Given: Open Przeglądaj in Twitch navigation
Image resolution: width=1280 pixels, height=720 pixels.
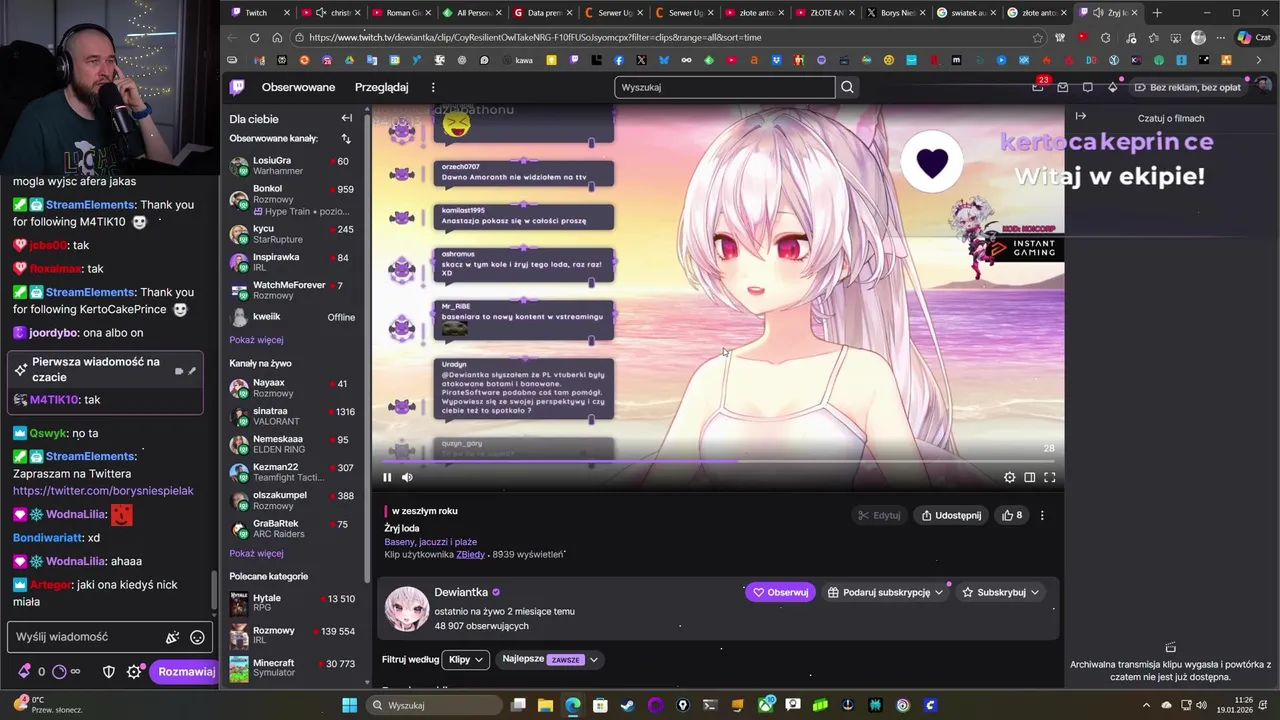Looking at the screenshot, I should pos(381,87).
